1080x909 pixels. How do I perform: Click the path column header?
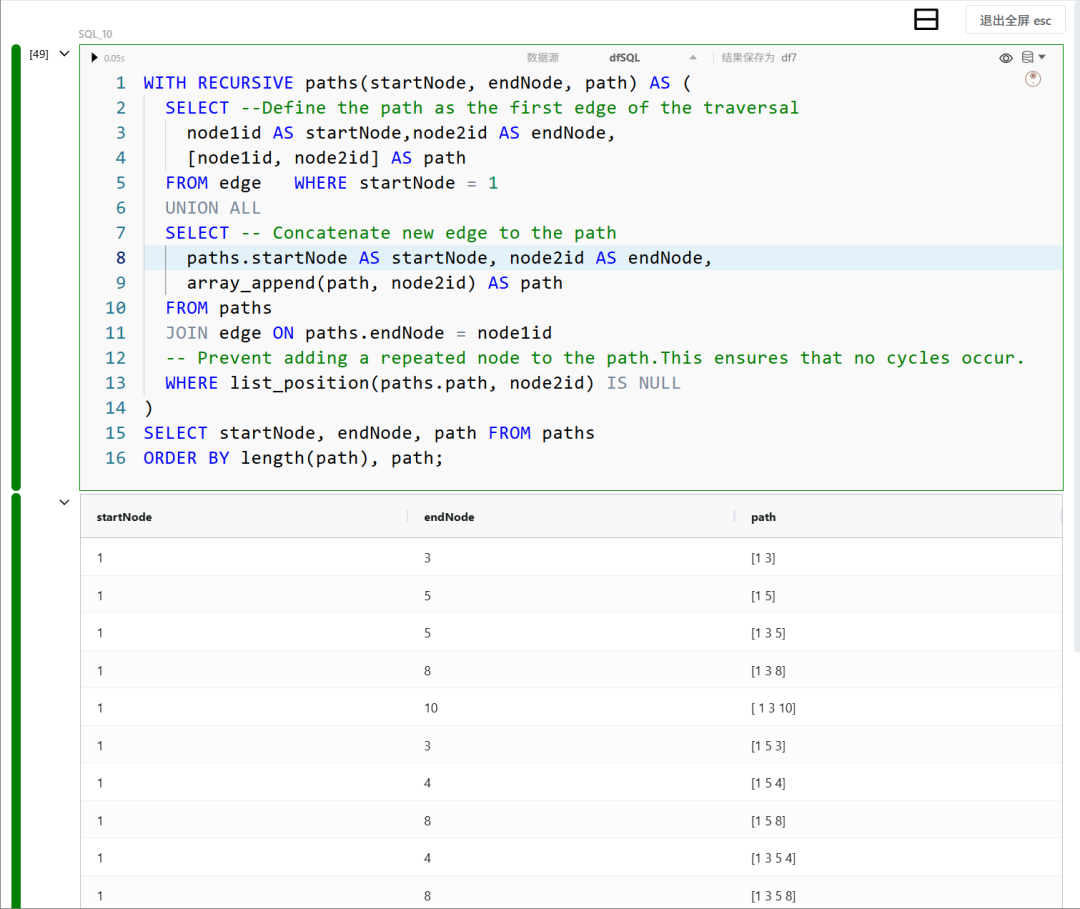(763, 517)
